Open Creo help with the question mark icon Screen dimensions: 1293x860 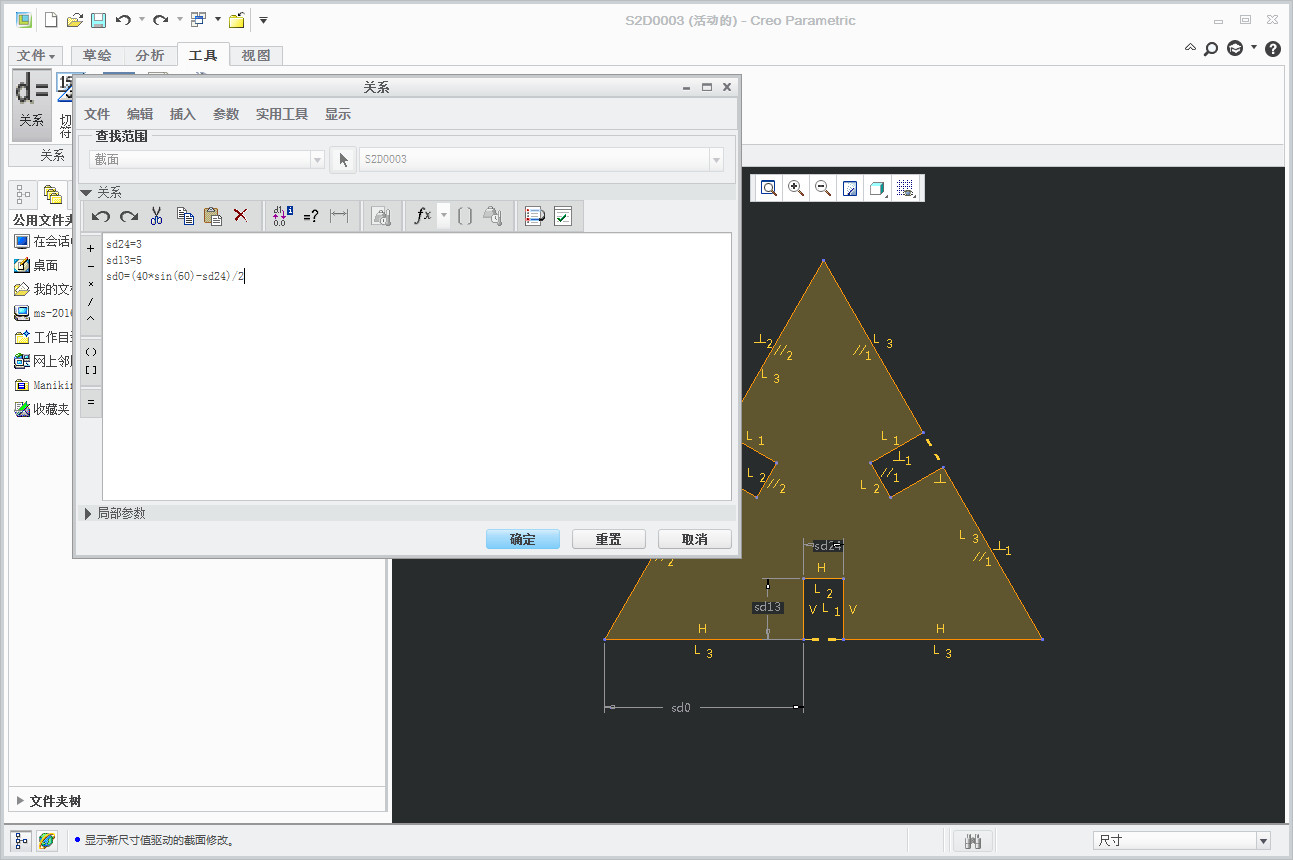coord(1273,48)
